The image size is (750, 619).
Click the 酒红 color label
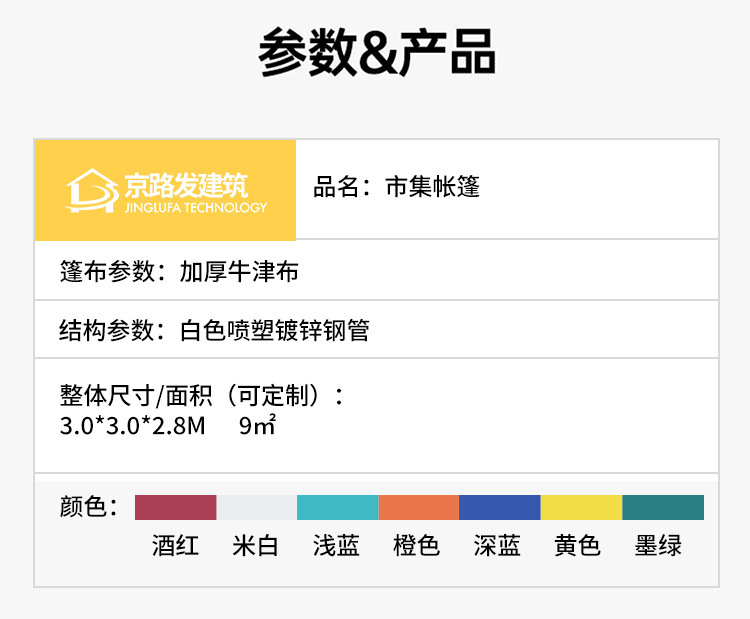[x=176, y=546]
